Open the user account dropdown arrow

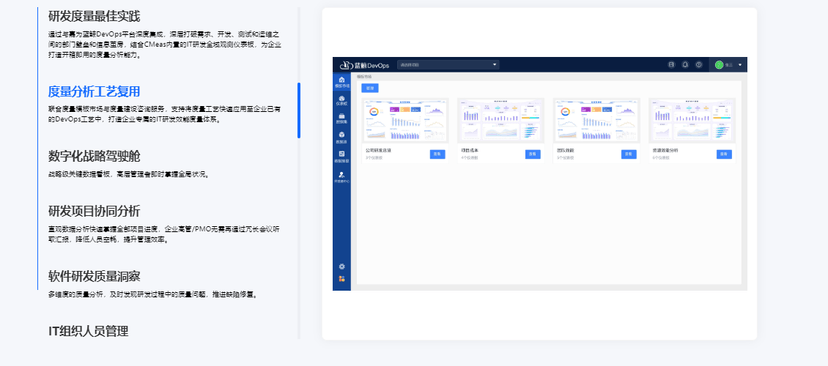[x=740, y=65]
